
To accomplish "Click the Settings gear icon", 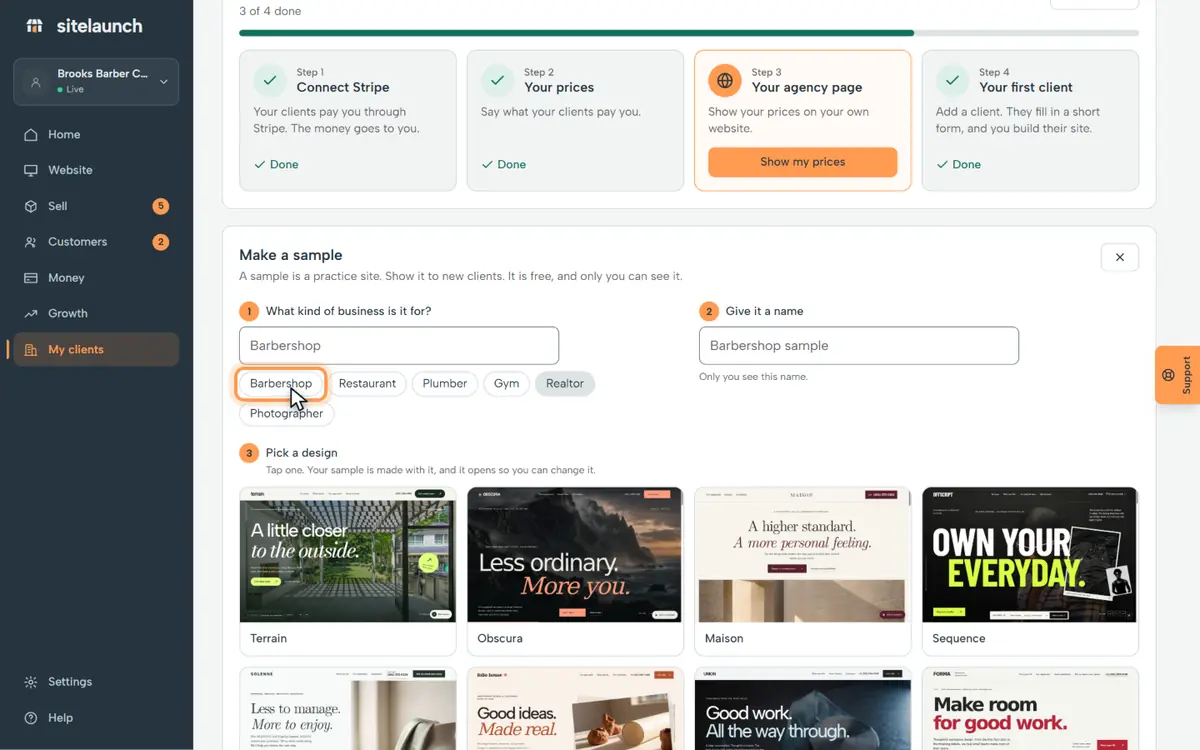I will [31, 682].
